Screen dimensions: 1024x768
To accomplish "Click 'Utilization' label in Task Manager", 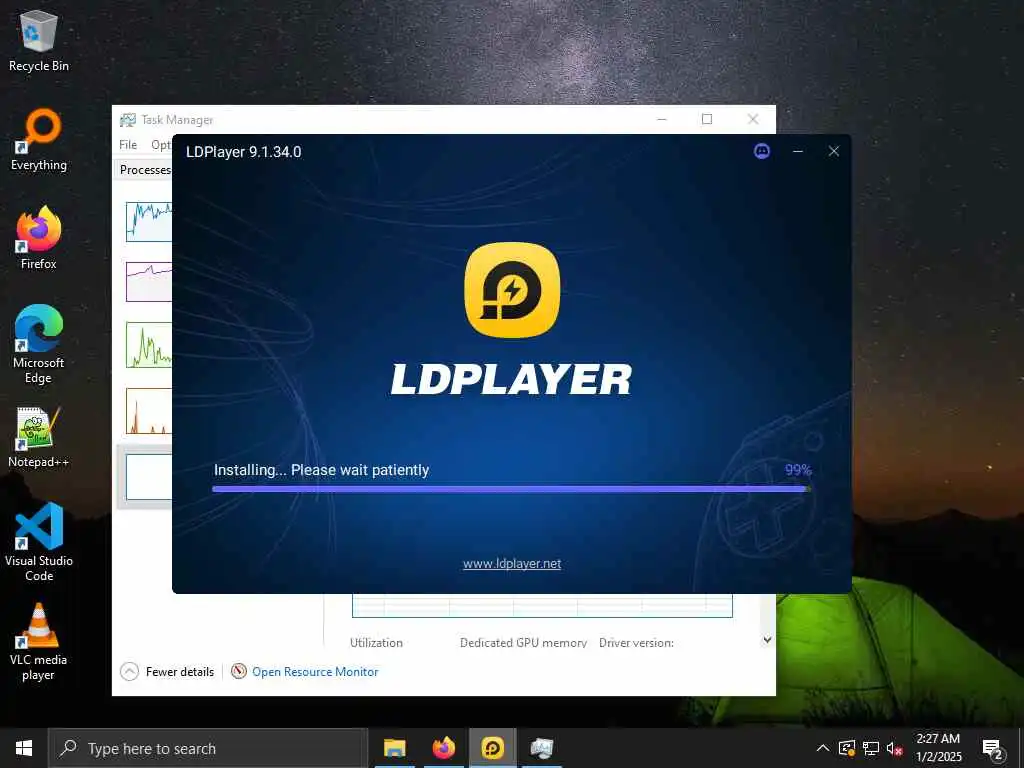I will pyautogui.click(x=376, y=643).
